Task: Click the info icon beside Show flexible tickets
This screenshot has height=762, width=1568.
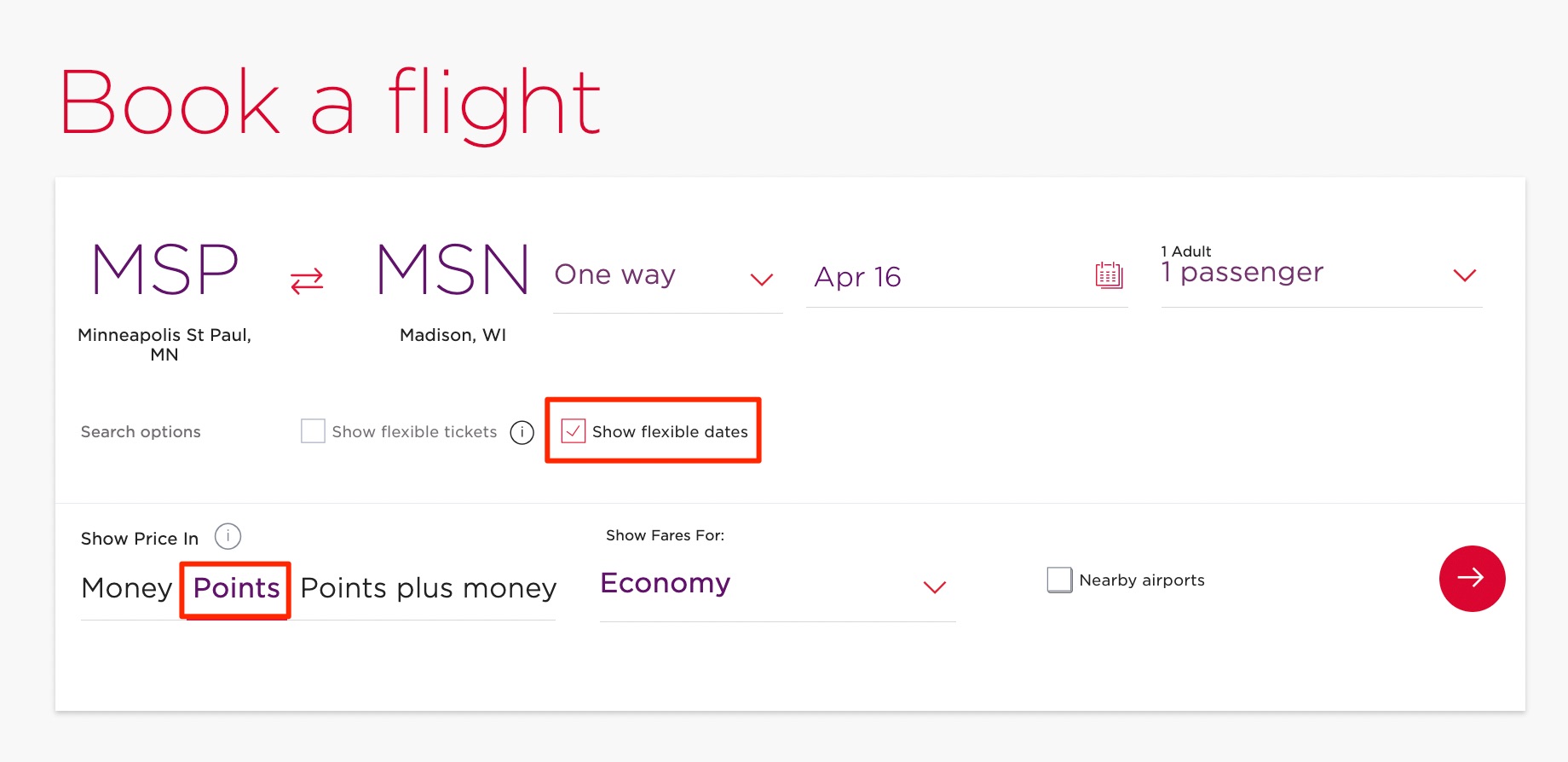Action: 522,432
